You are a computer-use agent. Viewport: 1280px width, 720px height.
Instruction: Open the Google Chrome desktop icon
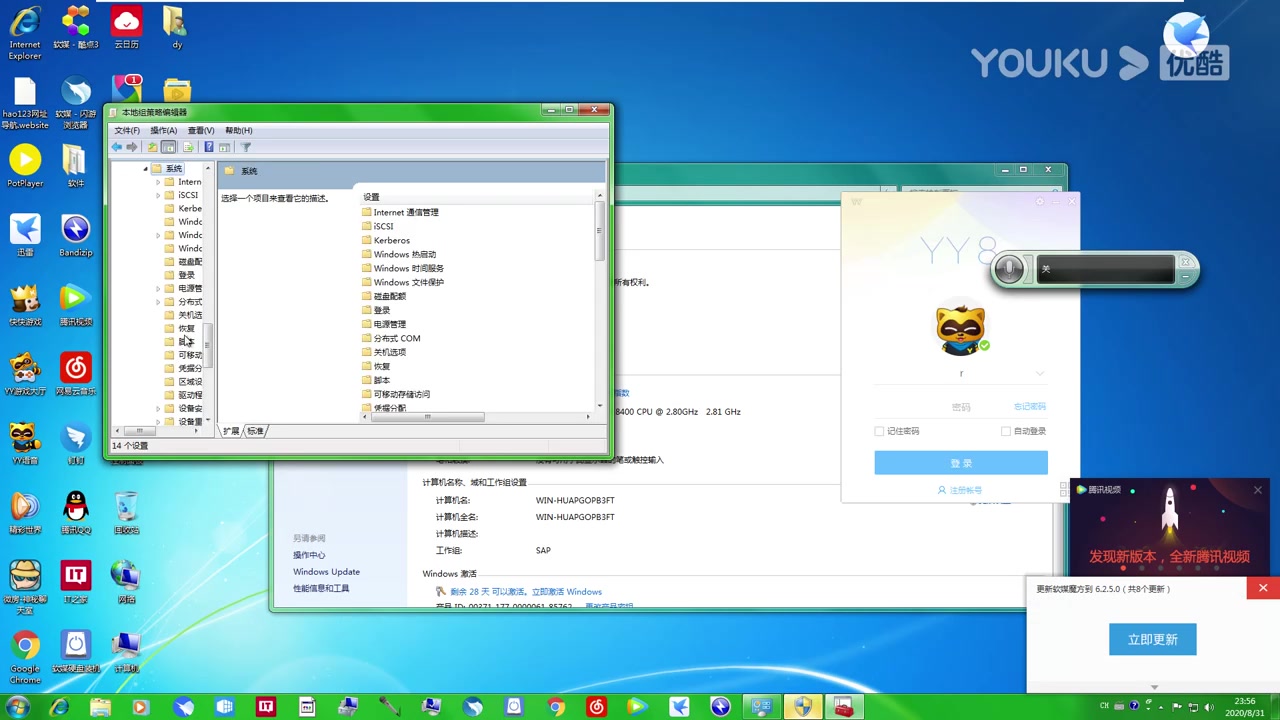tap(25, 656)
